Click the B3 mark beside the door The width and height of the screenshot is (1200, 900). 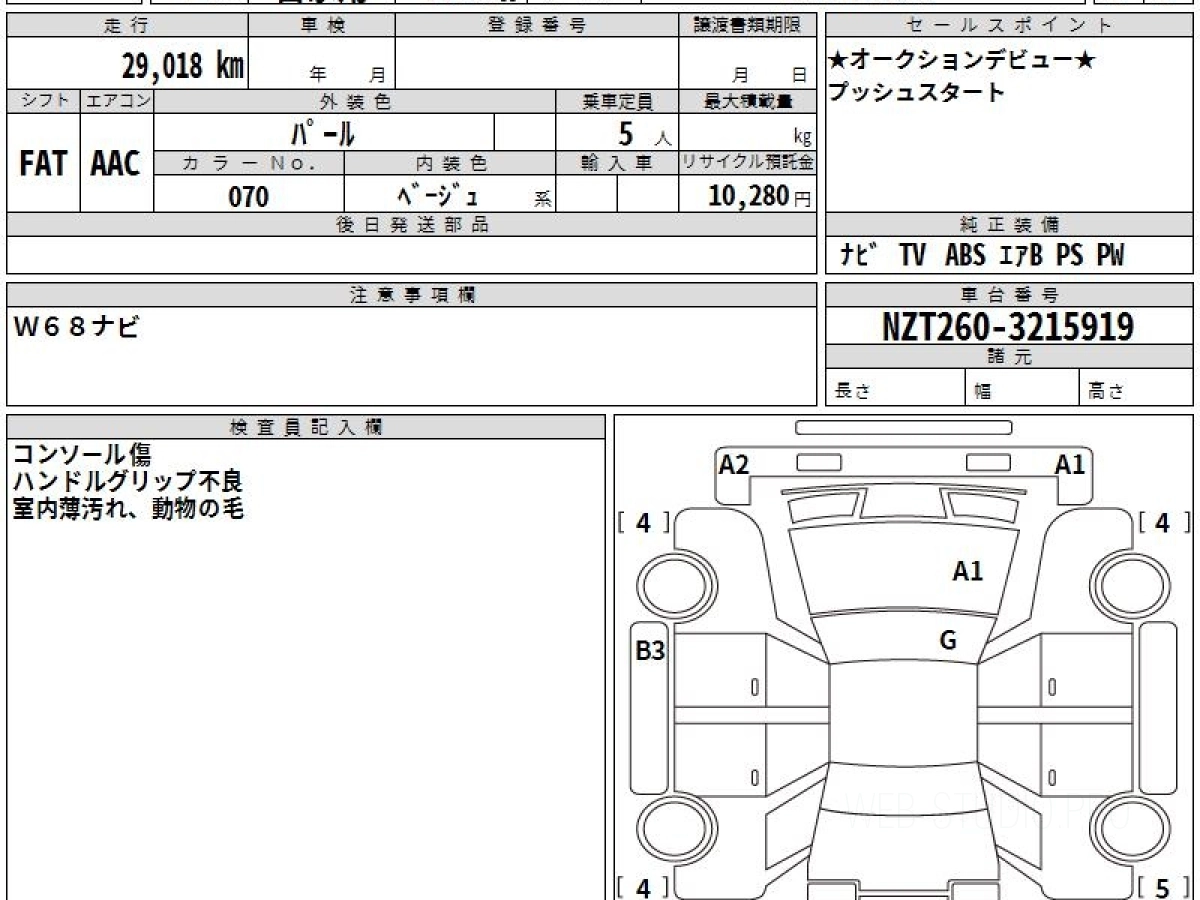650,651
